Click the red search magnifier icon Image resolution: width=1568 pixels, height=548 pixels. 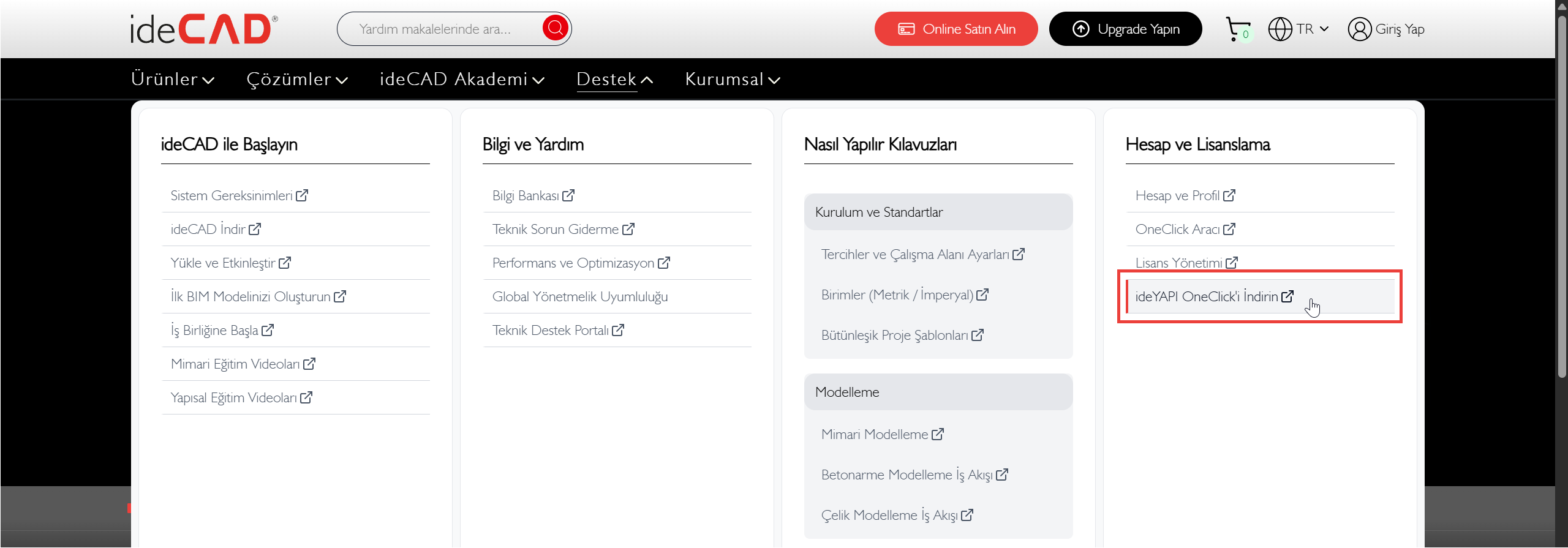click(556, 28)
